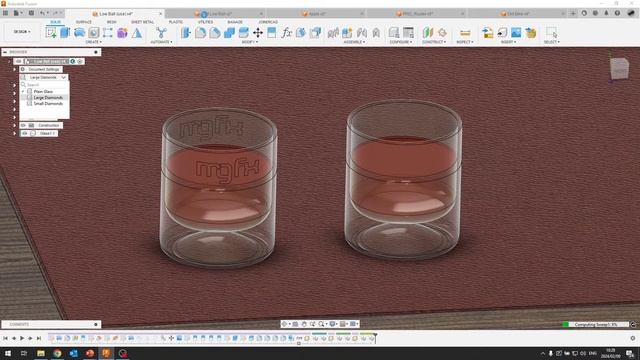Toggle visibility of Construction folder
This screenshot has width=640, height=360.
[23, 125]
